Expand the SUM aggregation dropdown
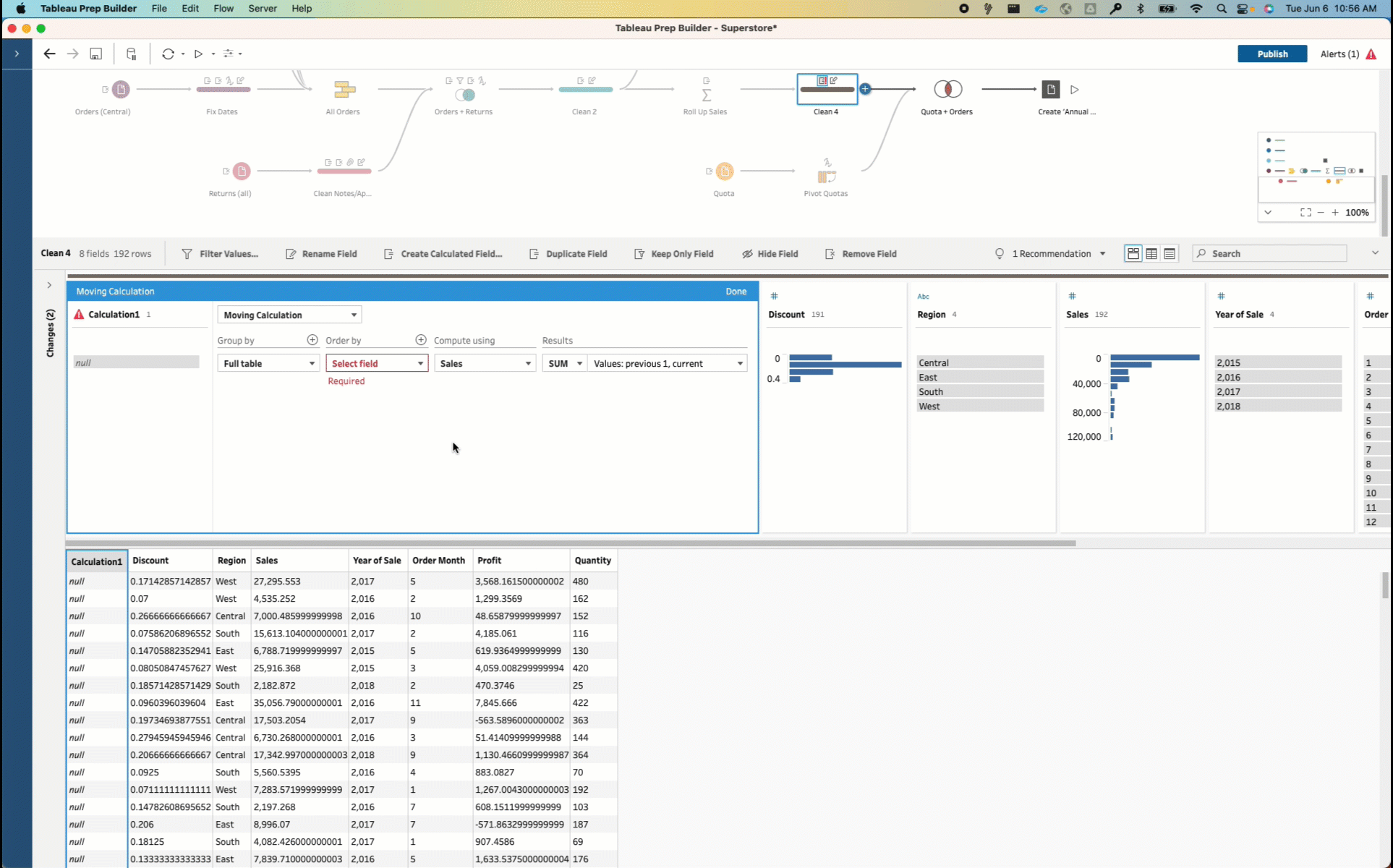The height and width of the screenshot is (868, 1393). 565,363
